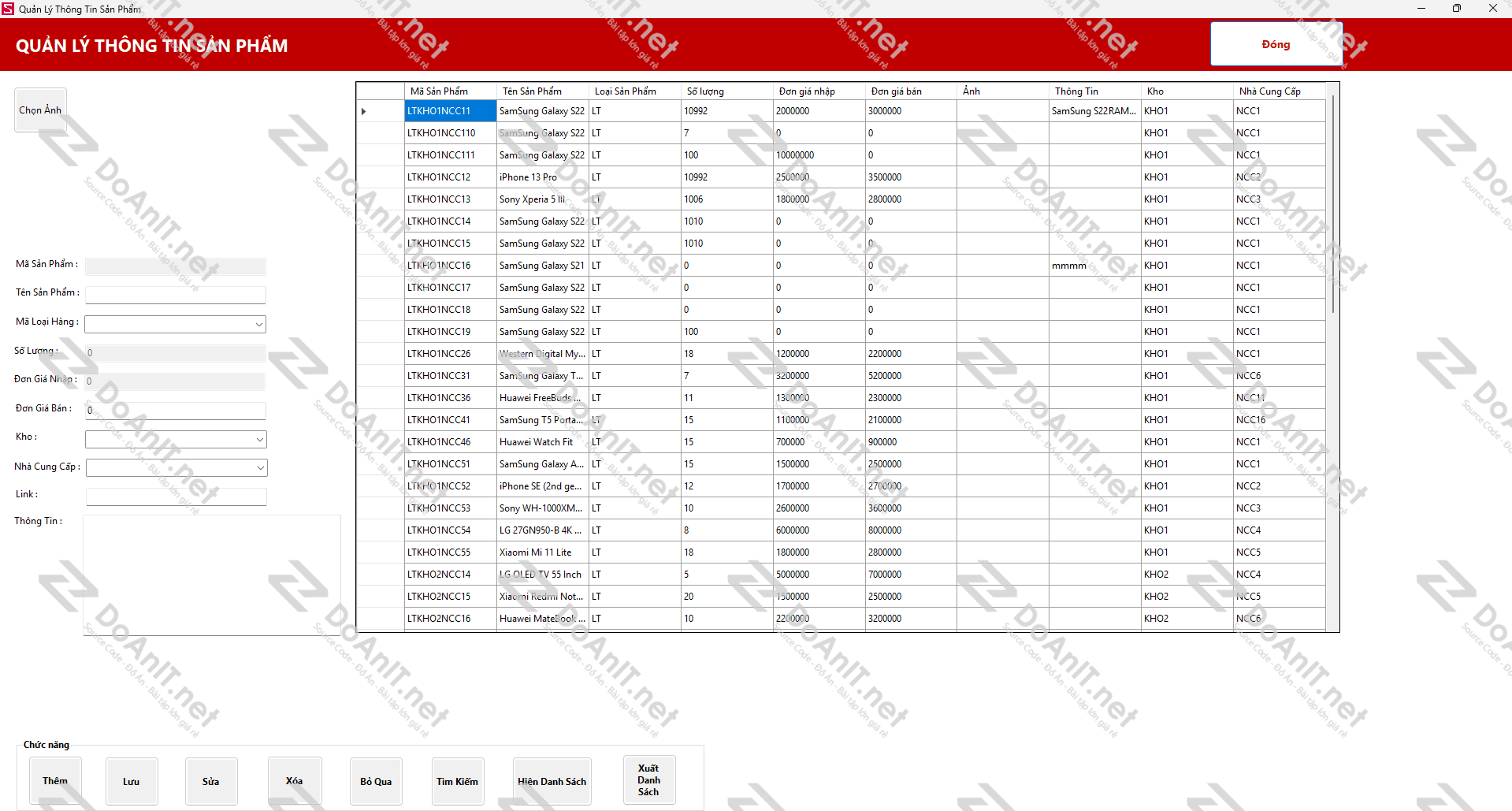Click the Sony Xperia 5 iii cell
Image resolution: width=1512 pixels, height=811 pixels.
click(543, 199)
